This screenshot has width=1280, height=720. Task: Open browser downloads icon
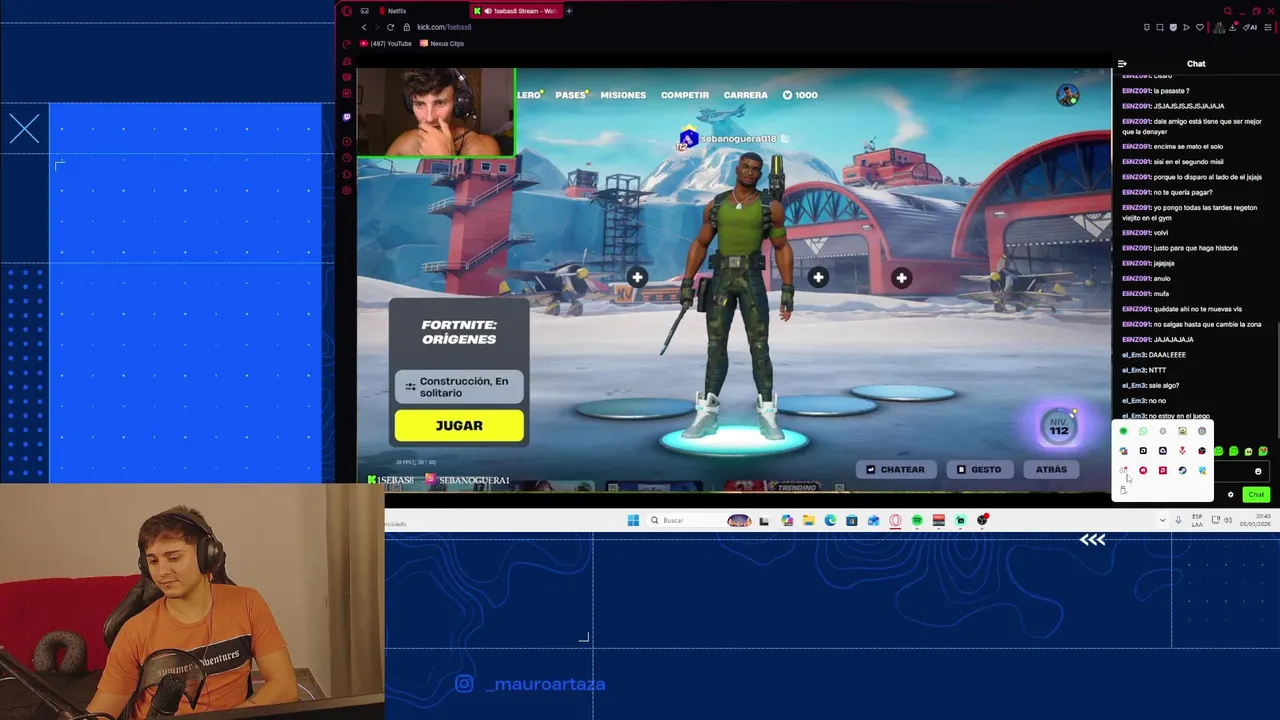(1232, 27)
